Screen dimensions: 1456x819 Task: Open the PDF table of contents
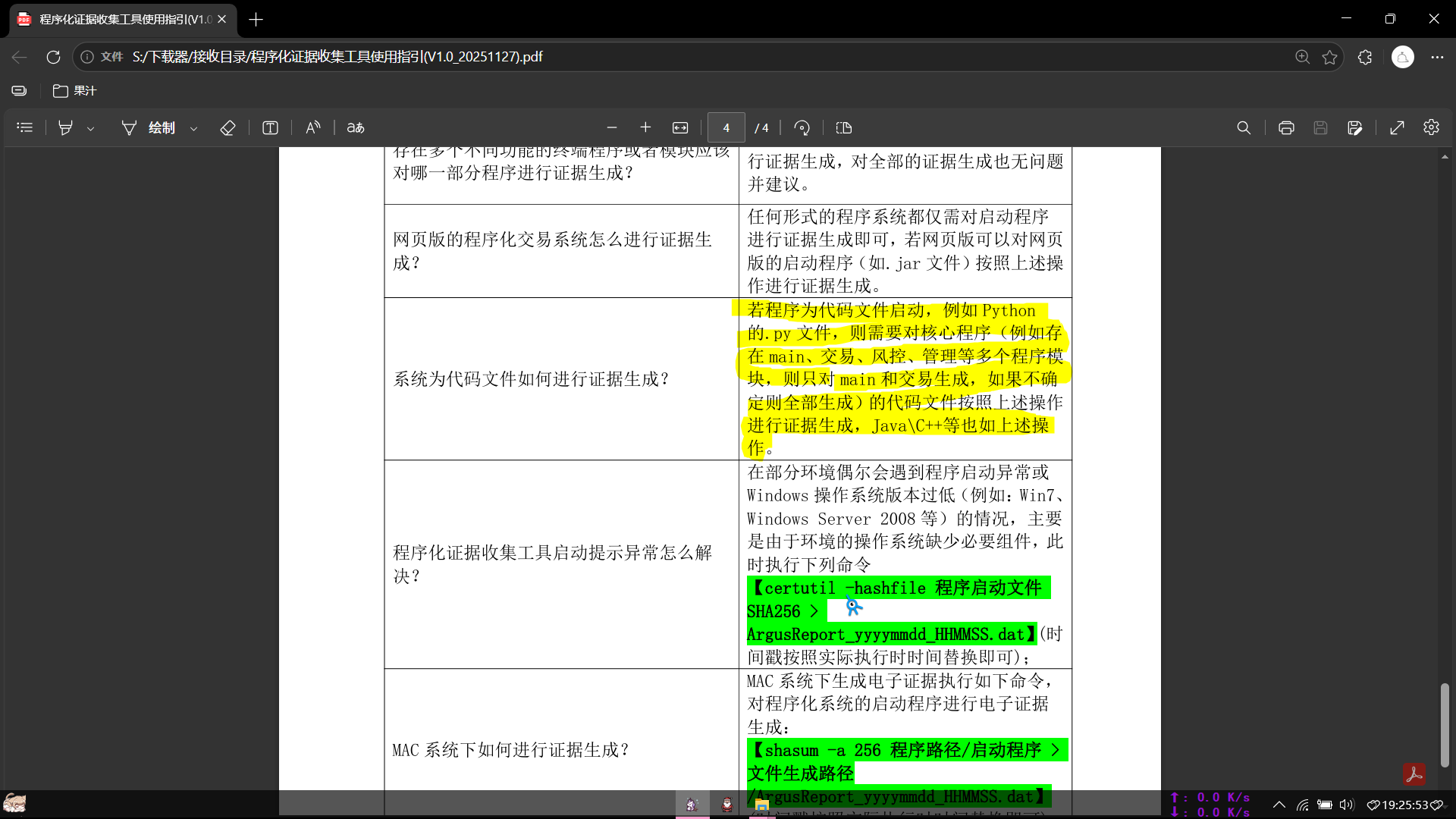(x=25, y=127)
